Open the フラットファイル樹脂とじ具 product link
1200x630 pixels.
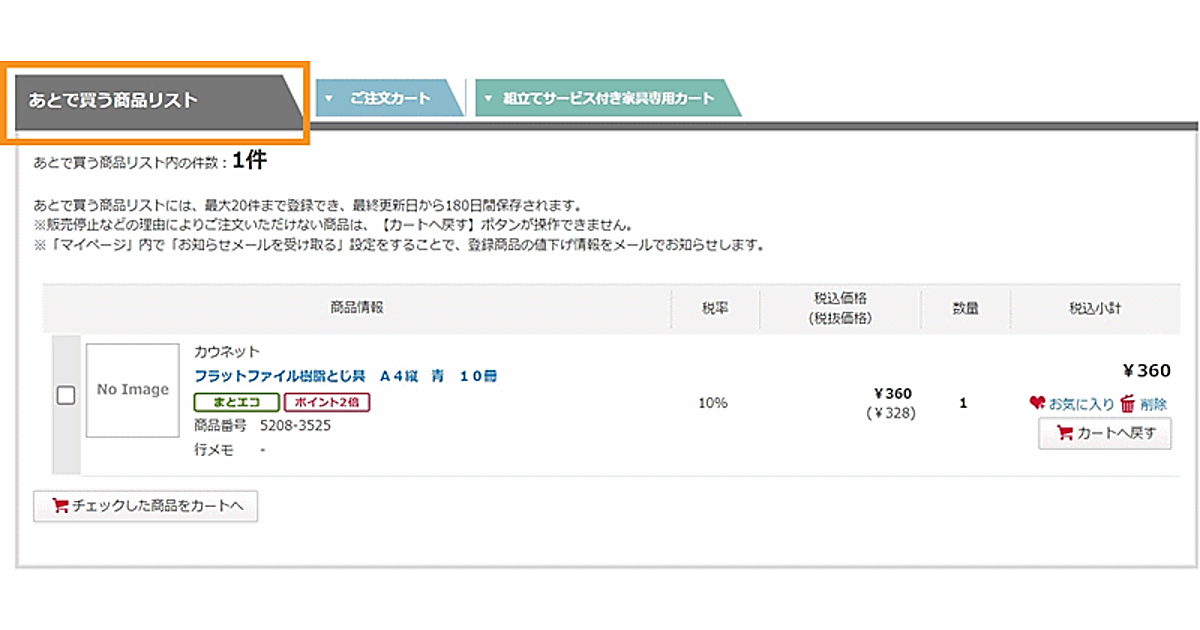(345, 376)
